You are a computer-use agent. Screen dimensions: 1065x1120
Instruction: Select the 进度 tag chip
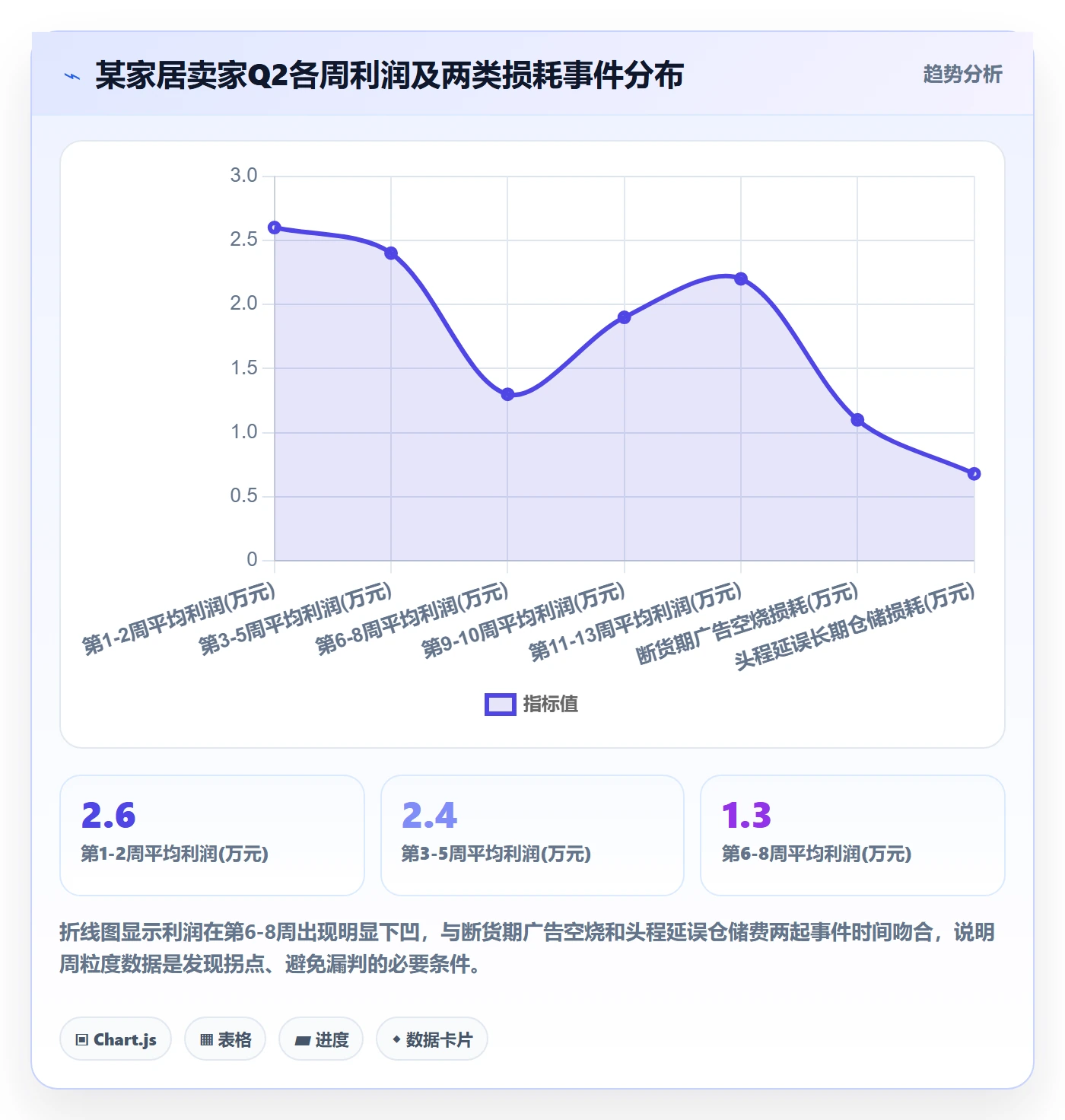coord(321,1039)
